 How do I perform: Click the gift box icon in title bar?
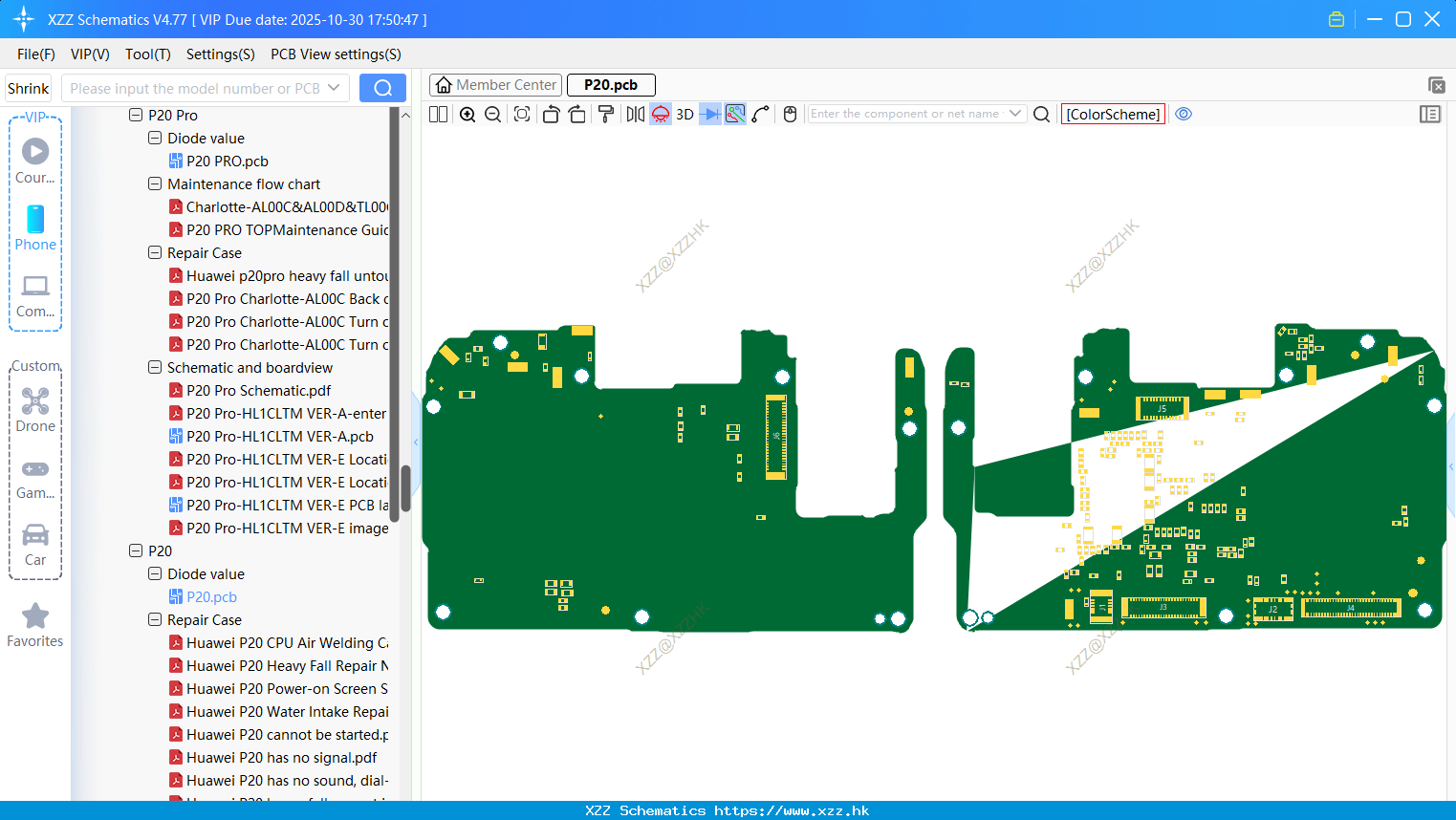(1336, 19)
